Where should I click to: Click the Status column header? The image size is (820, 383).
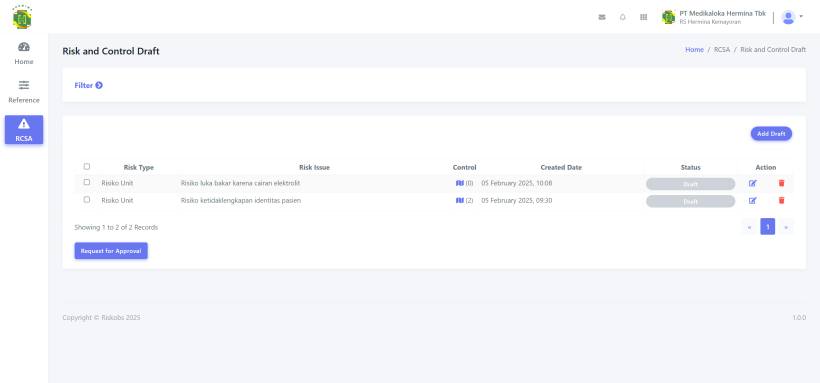click(x=690, y=167)
